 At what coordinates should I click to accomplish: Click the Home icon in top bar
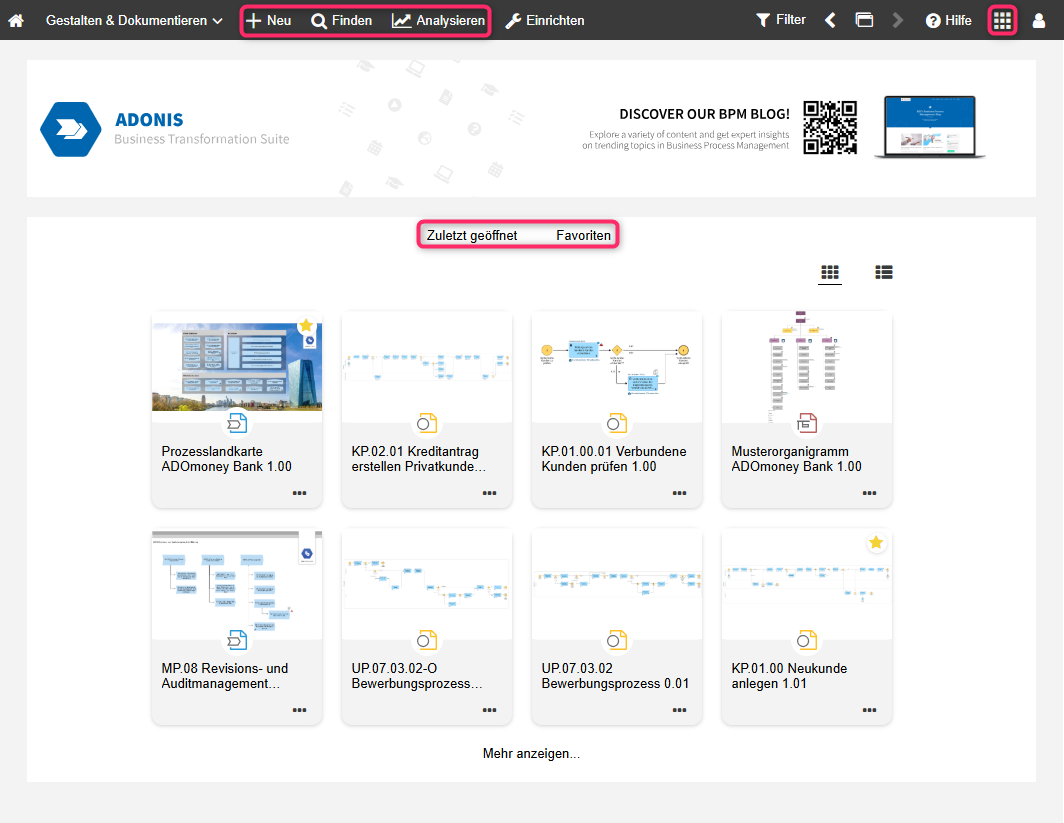pyautogui.click(x=16, y=21)
